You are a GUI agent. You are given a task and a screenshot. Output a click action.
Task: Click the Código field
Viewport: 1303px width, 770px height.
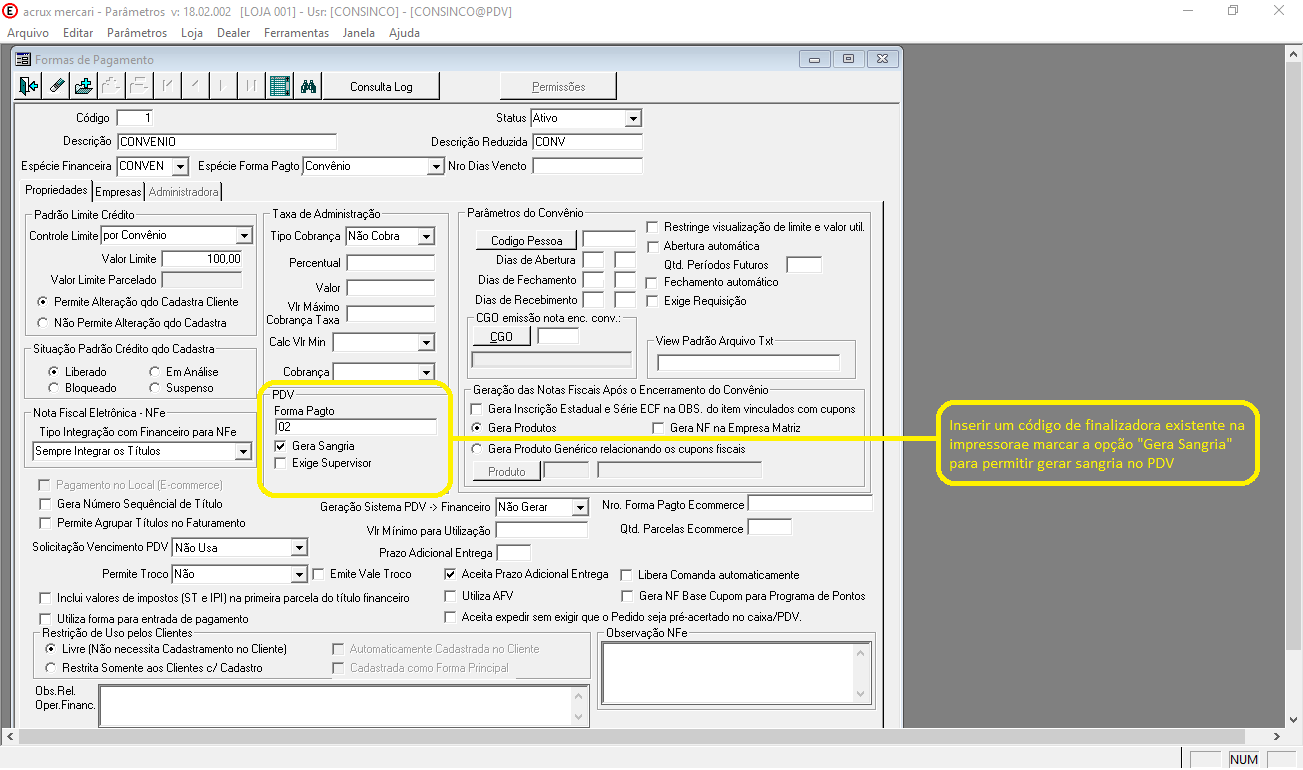137,119
